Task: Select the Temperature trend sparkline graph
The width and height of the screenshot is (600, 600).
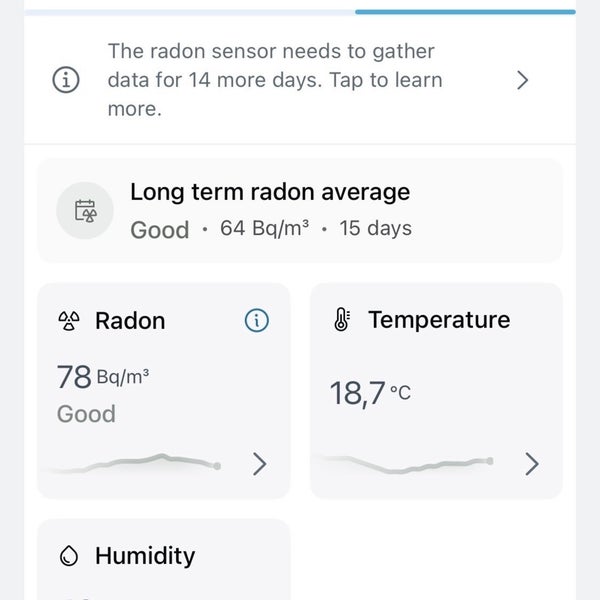Action: point(404,463)
